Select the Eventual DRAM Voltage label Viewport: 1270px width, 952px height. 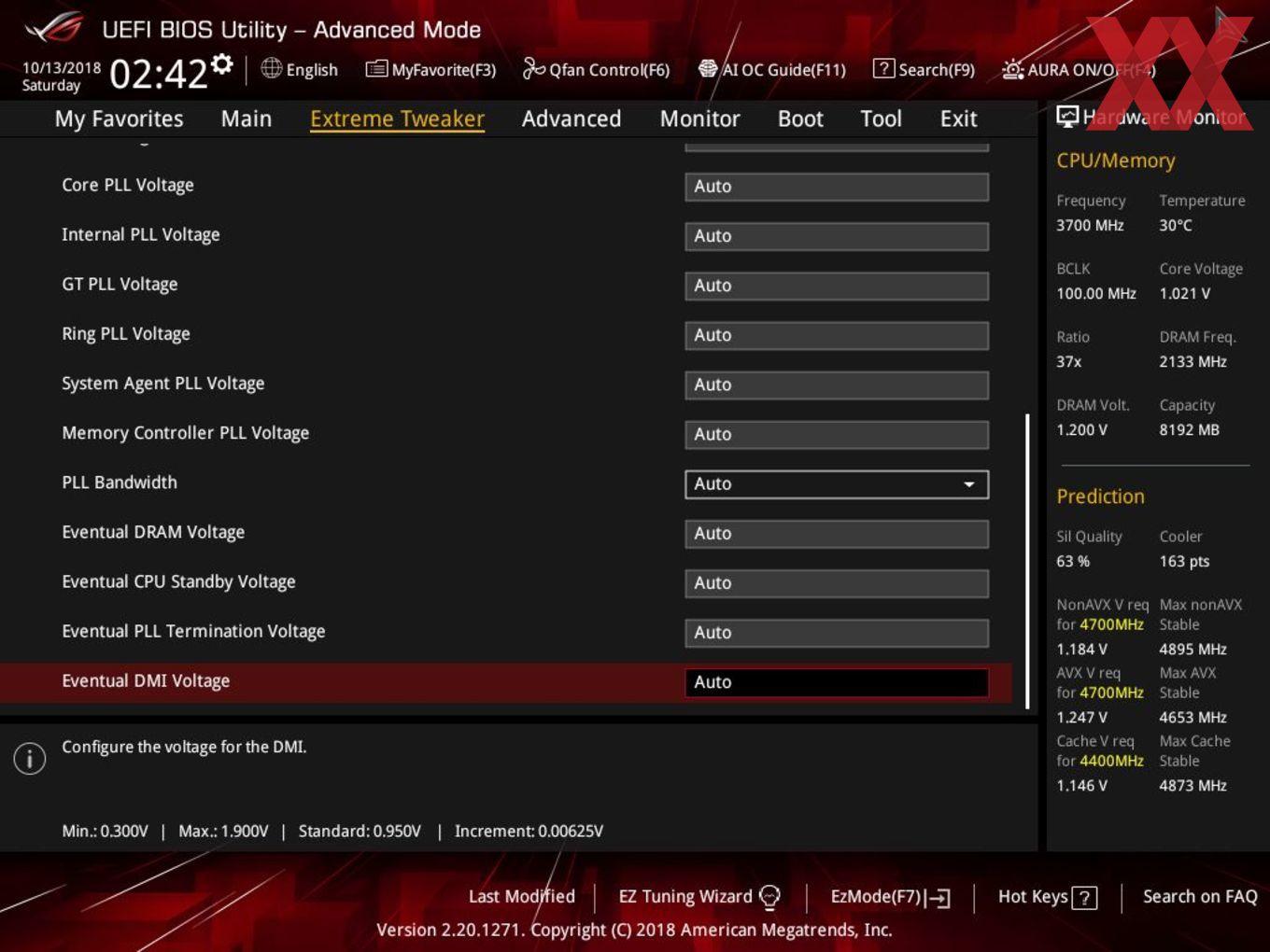click(153, 531)
